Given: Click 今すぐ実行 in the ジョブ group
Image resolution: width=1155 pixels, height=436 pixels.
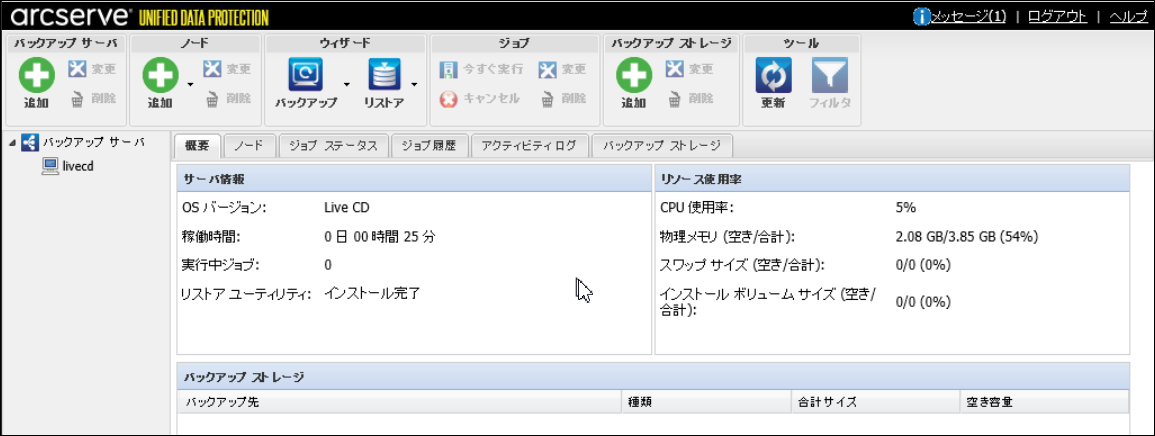Looking at the screenshot, I should pyautogui.click(x=481, y=69).
